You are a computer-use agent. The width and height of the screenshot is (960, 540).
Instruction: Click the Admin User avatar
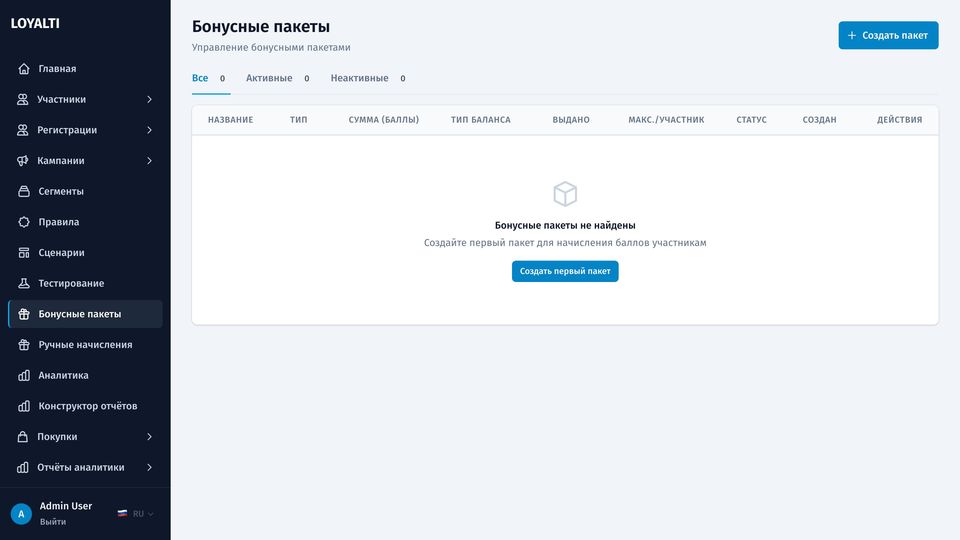point(21,514)
